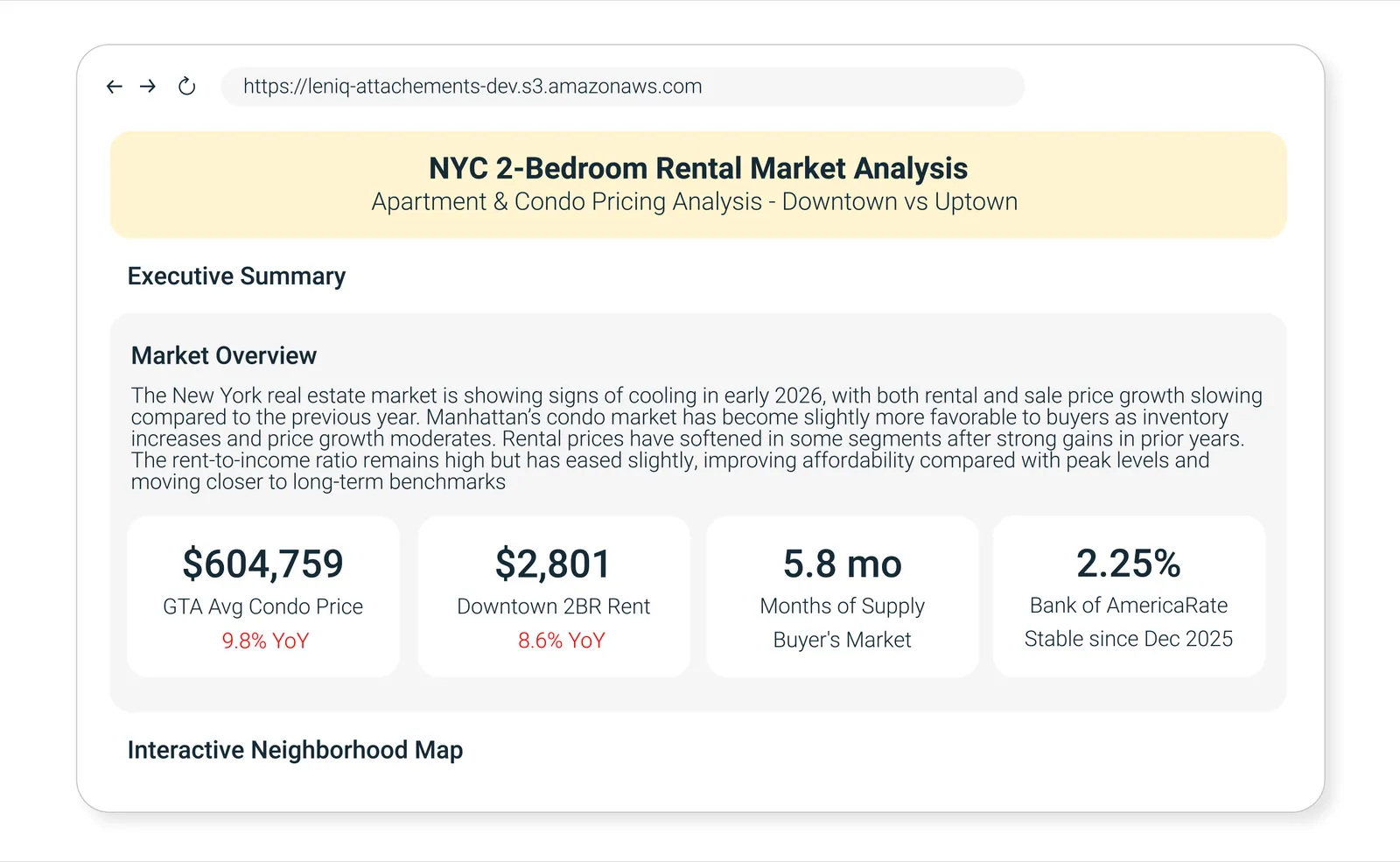Click the browser forward arrow
This screenshot has width=1400, height=862.
click(x=148, y=87)
